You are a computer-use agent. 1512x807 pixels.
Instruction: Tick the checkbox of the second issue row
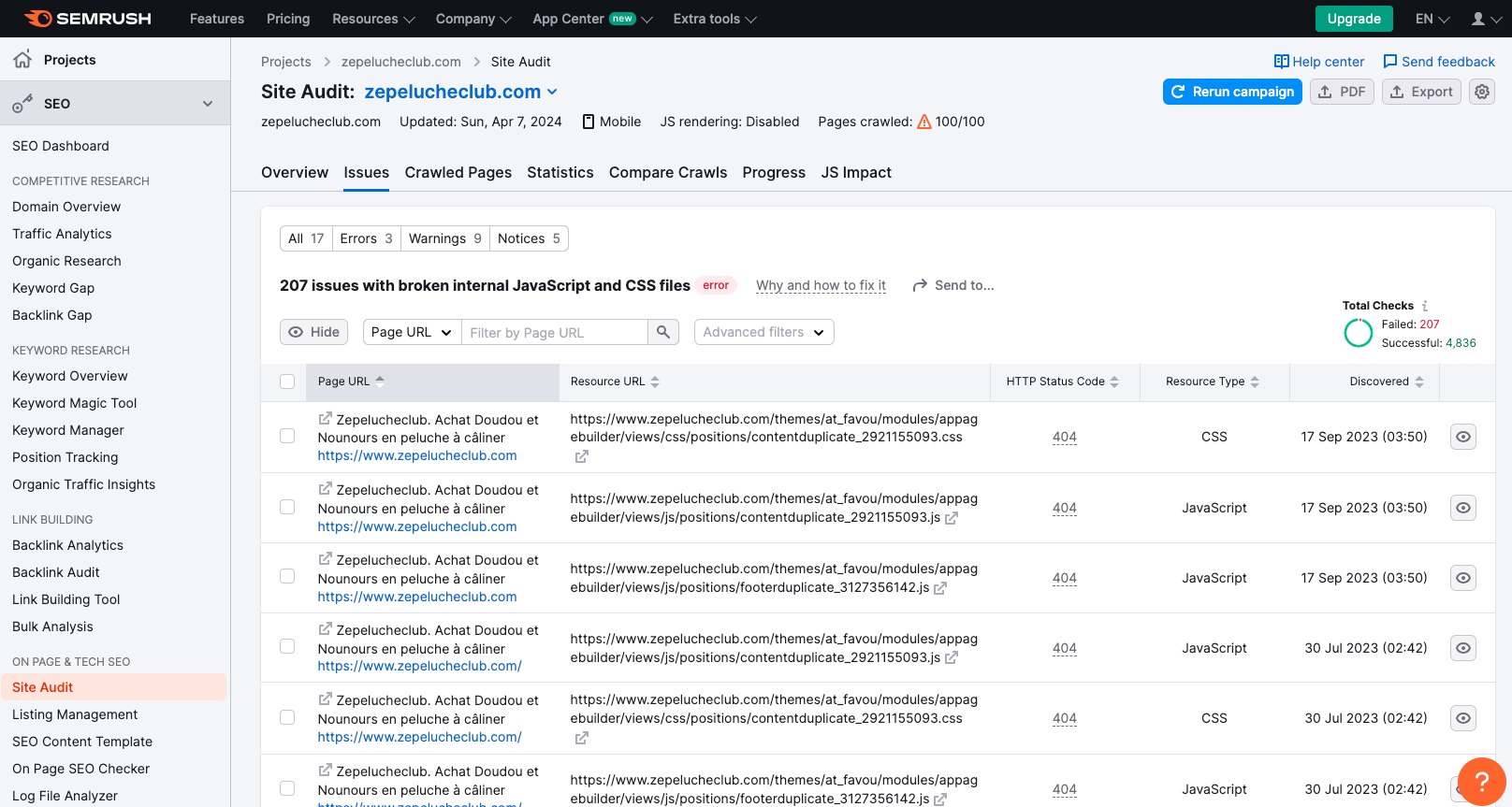coord(287,507)
